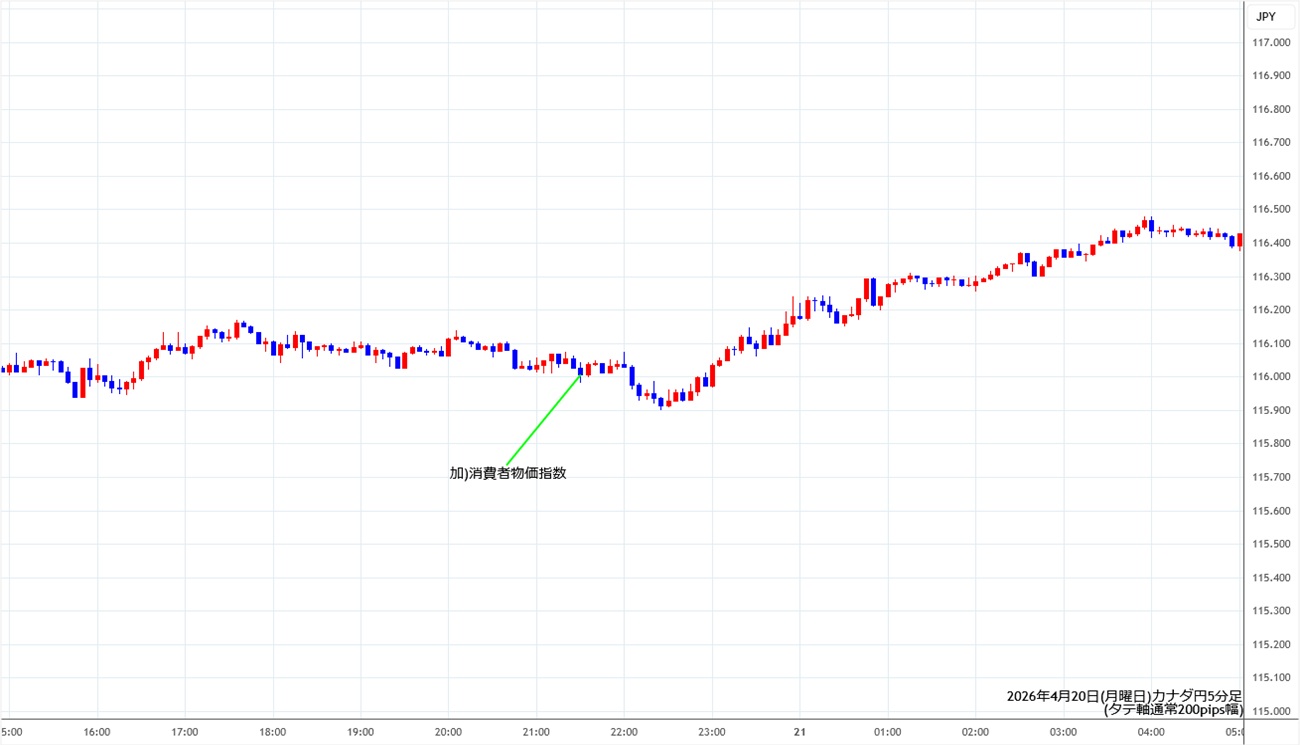Select the 02:00 time axis label
1300x745 pixels.
(x=975, y=731)
